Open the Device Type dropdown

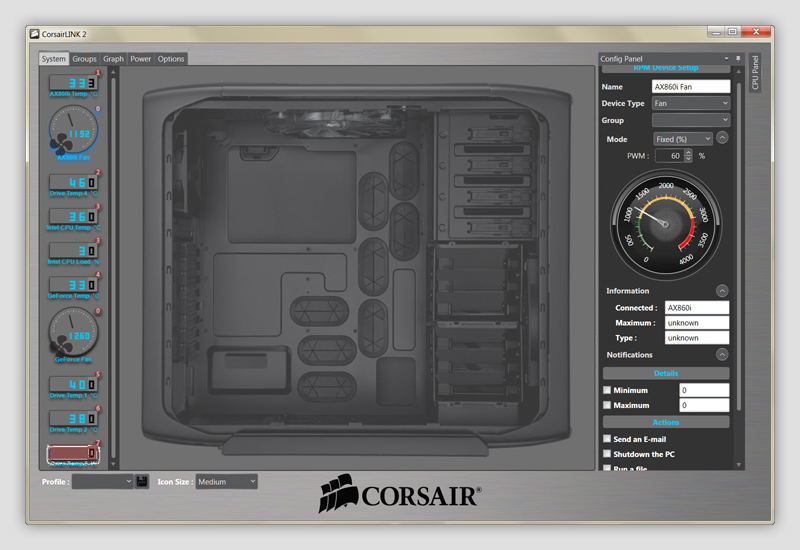pyautogui.click(x=691, y=103)
